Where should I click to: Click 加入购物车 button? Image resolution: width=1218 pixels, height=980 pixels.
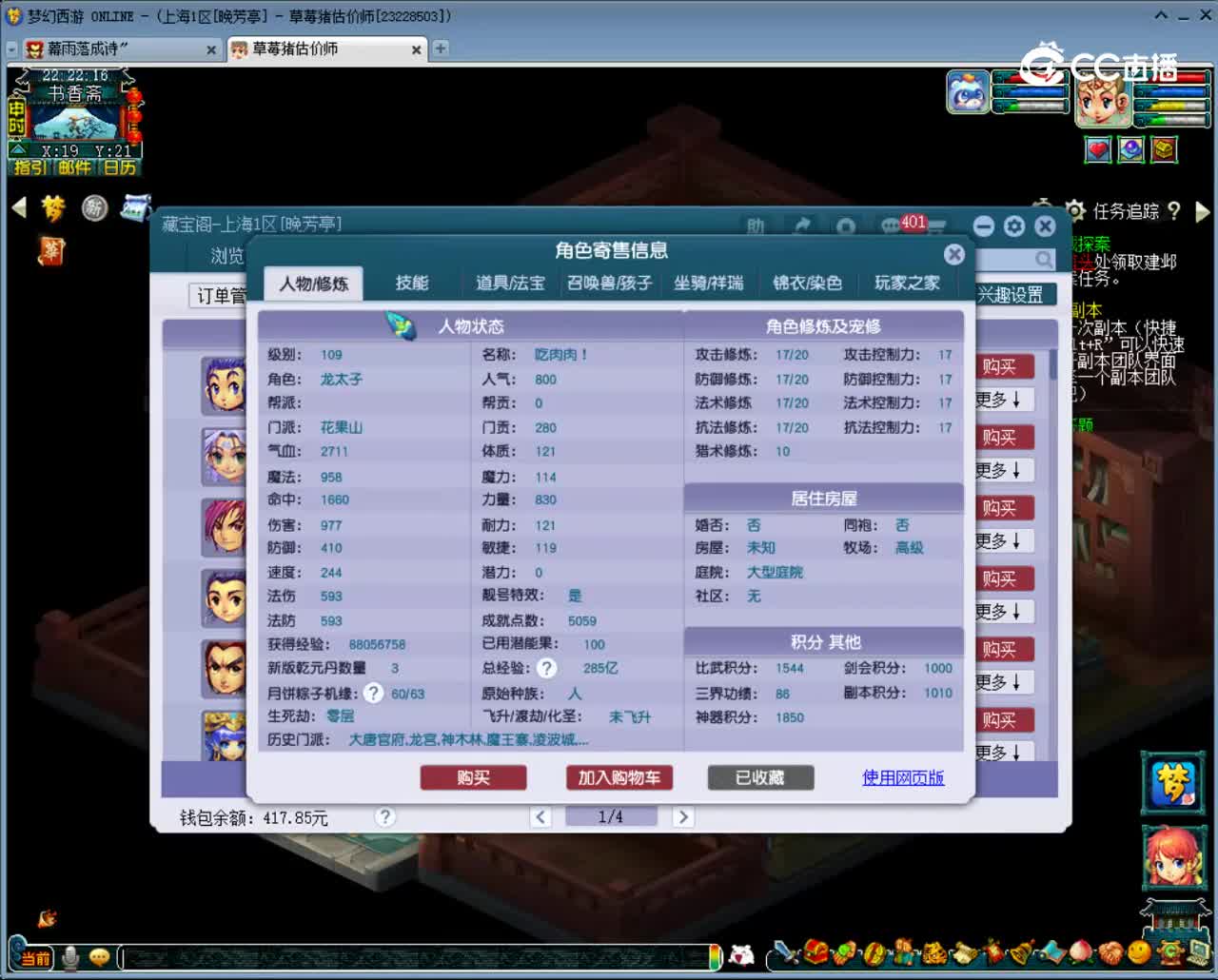[619, 778]
